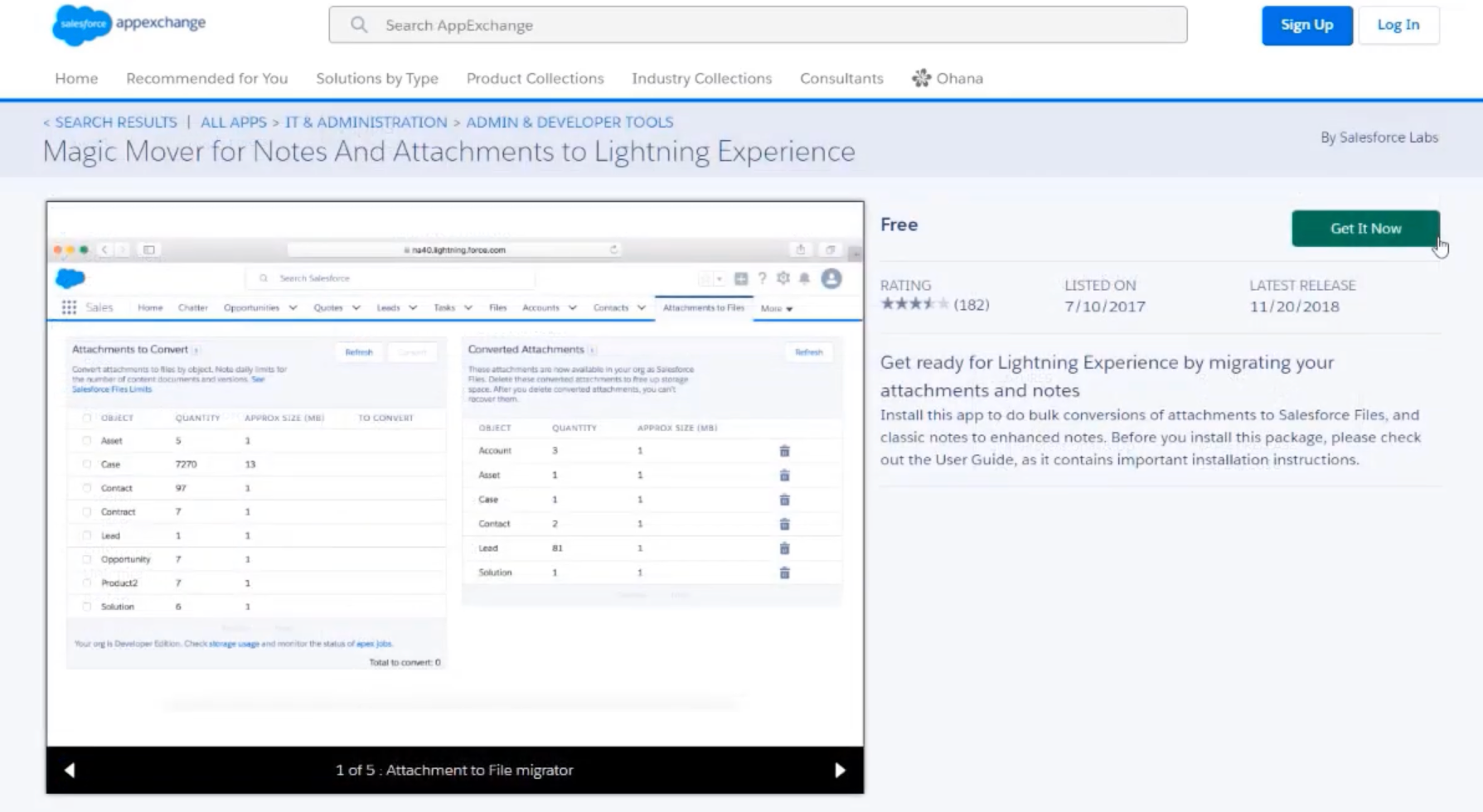This screenshot has height=812, width=1483.
Task: Delete converted Contact attachments trash icon
Action: (784, 524)
